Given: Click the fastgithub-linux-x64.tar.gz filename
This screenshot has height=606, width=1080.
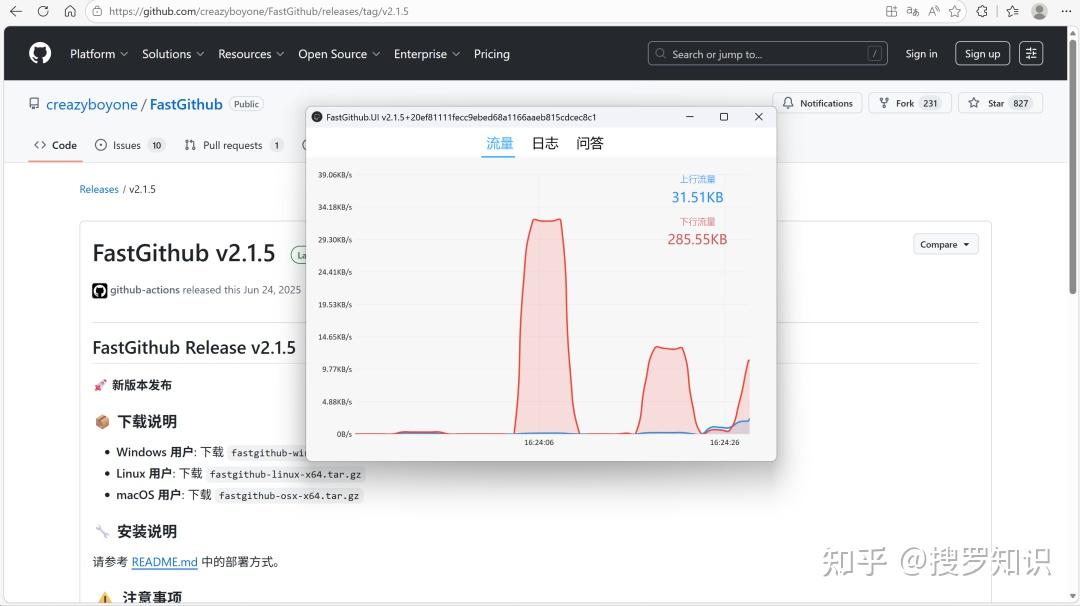Looking at the screenshot, I should tap(285, 474).
